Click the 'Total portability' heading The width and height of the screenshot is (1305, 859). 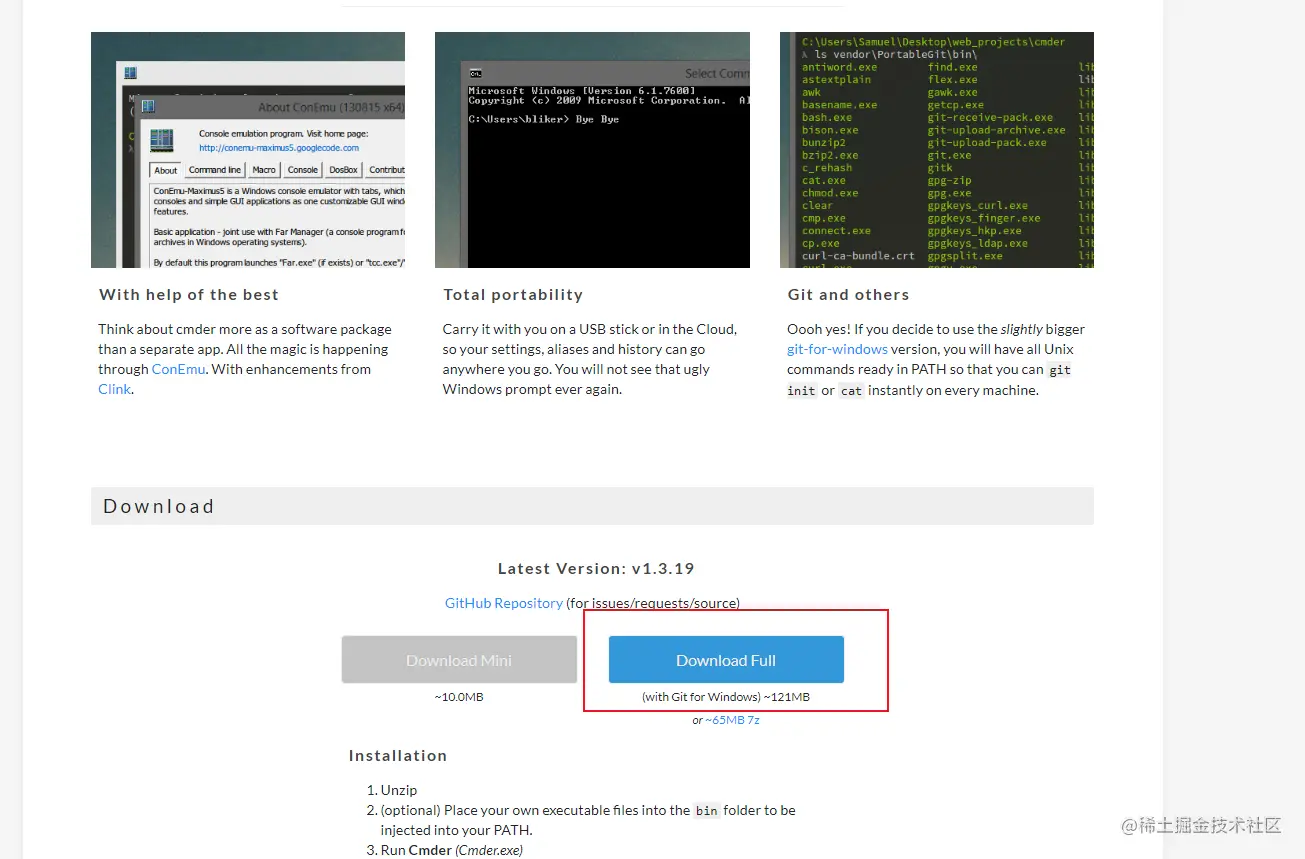[513, 295]
